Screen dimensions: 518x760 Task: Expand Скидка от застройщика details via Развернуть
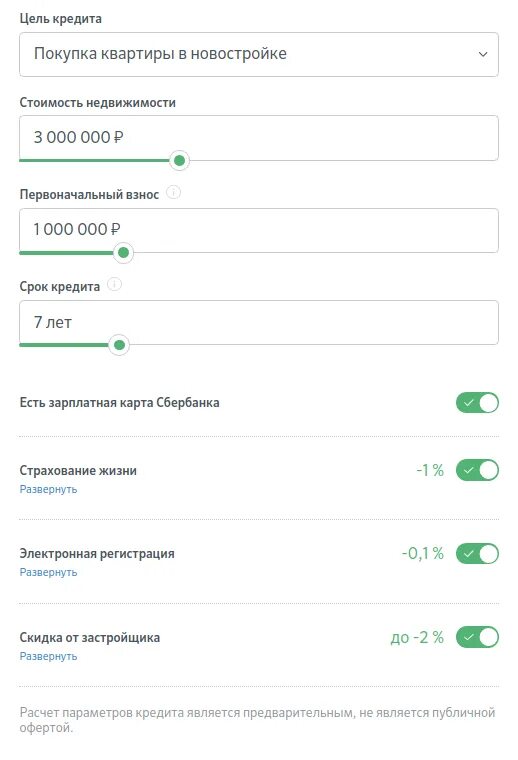[48, 656]
